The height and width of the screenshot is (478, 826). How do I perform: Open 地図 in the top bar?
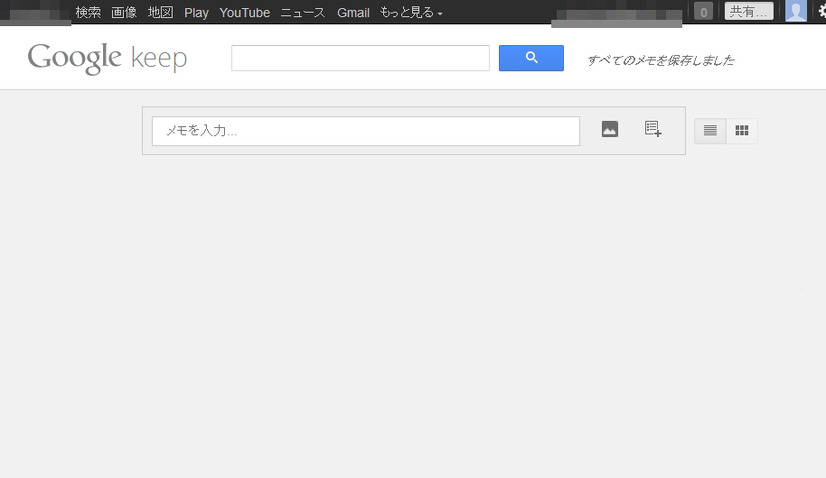160,12
